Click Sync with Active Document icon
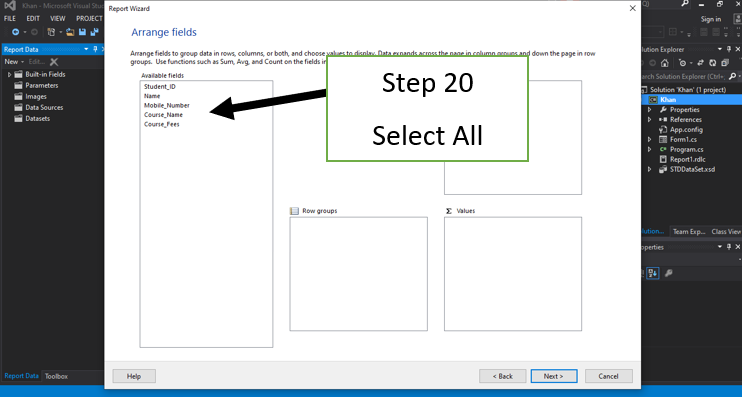The width and height of the screenshot is (742, 397). 700,63
